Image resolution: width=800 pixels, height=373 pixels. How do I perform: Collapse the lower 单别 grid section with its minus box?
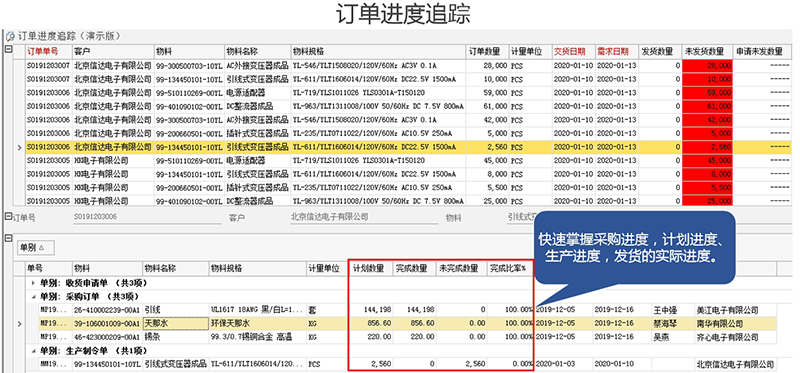8,238
